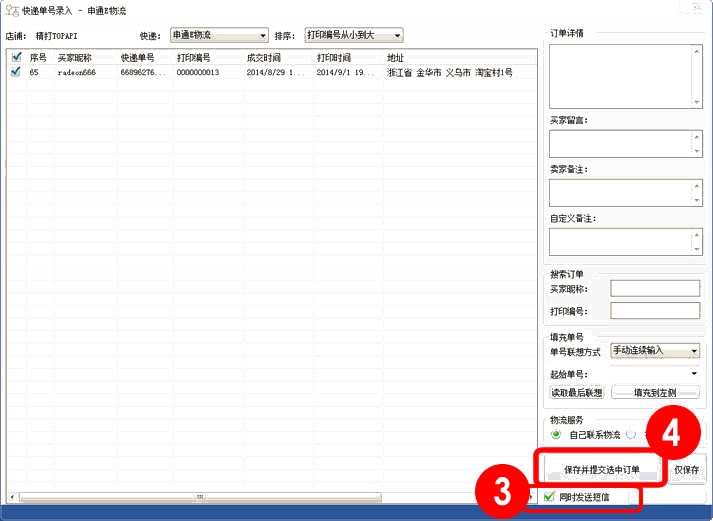Click the scroll-down arrow in 卖家备注 box
713x521 pixels.
click(696, 200)
